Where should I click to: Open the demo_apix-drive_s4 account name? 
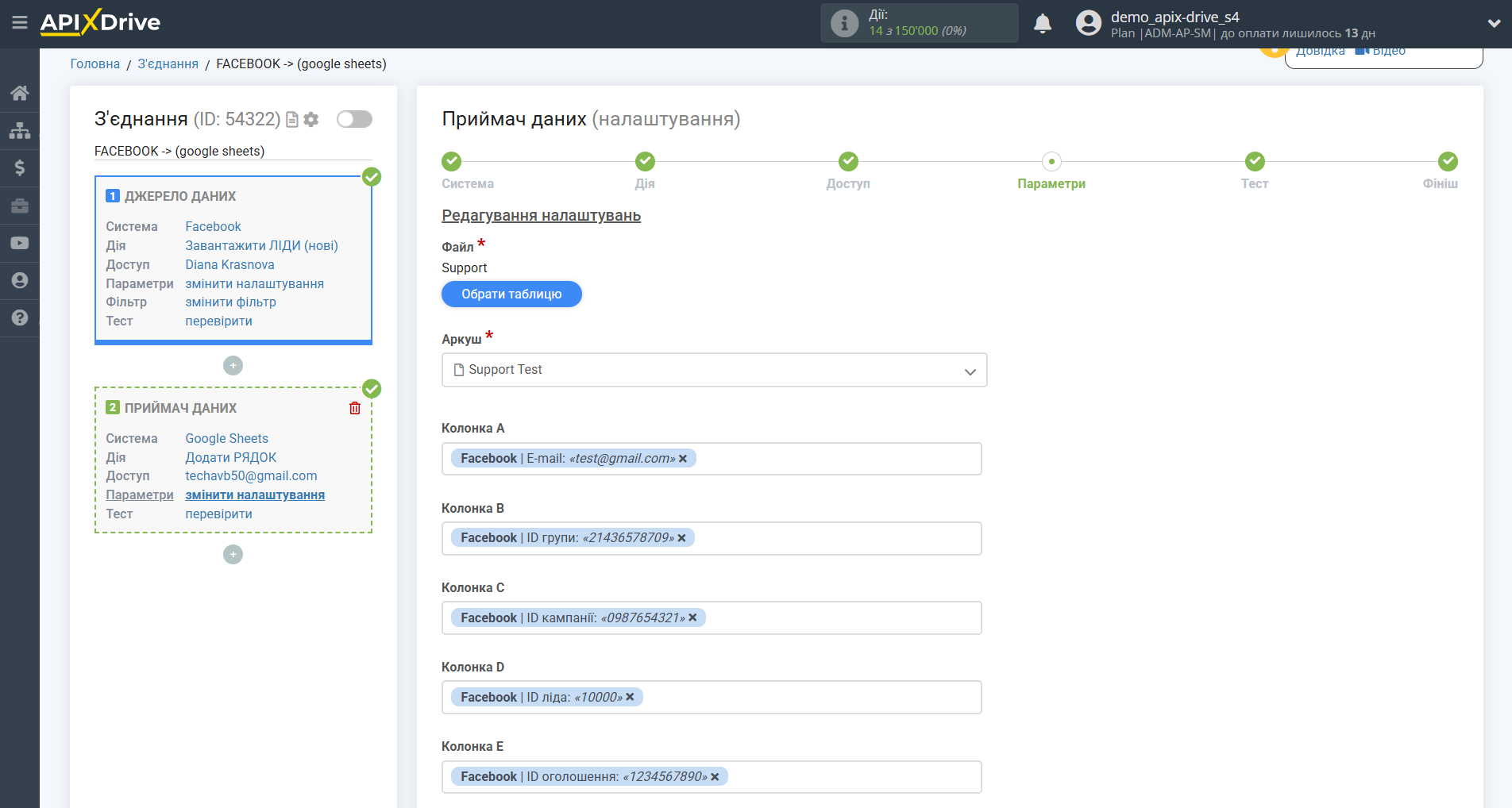pos(1174,17)
